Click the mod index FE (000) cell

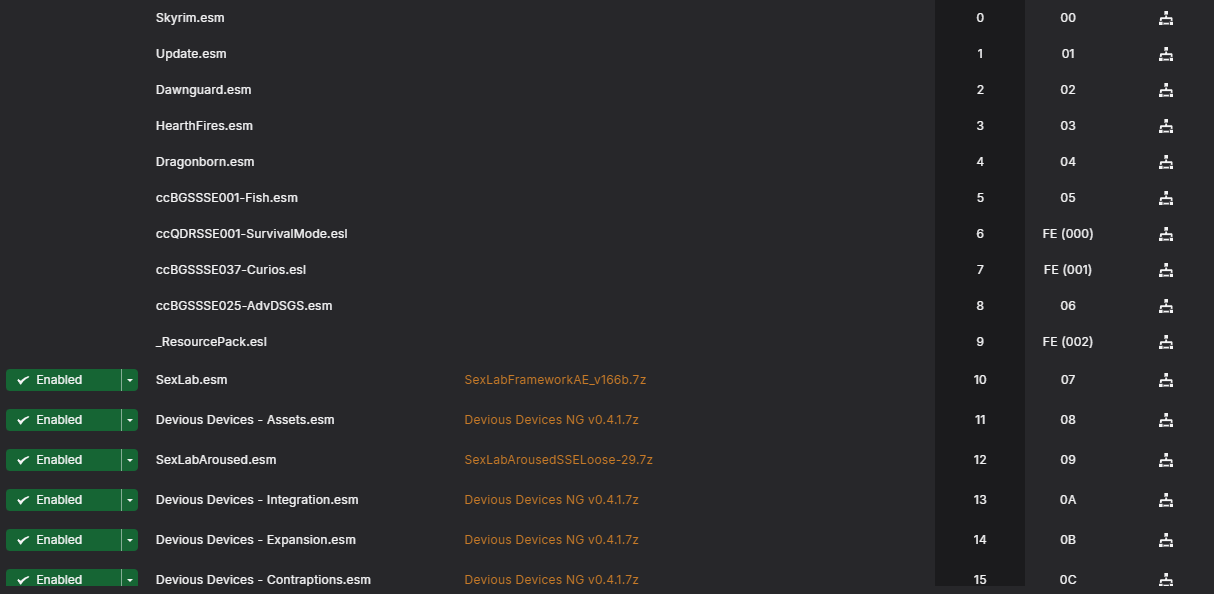tap(1068, 234)
